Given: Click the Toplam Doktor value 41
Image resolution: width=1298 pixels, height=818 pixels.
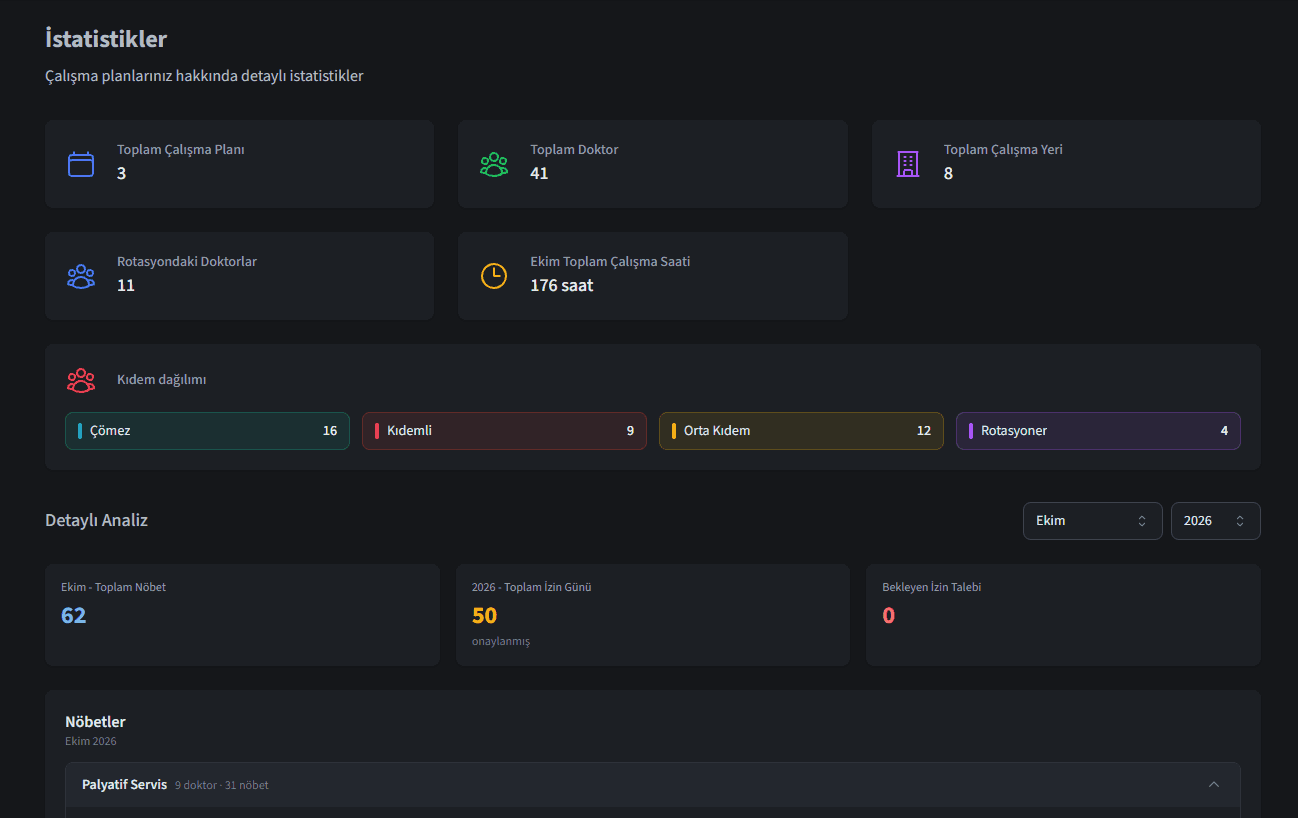Looking at the screenshot, I should click(539, 173).
